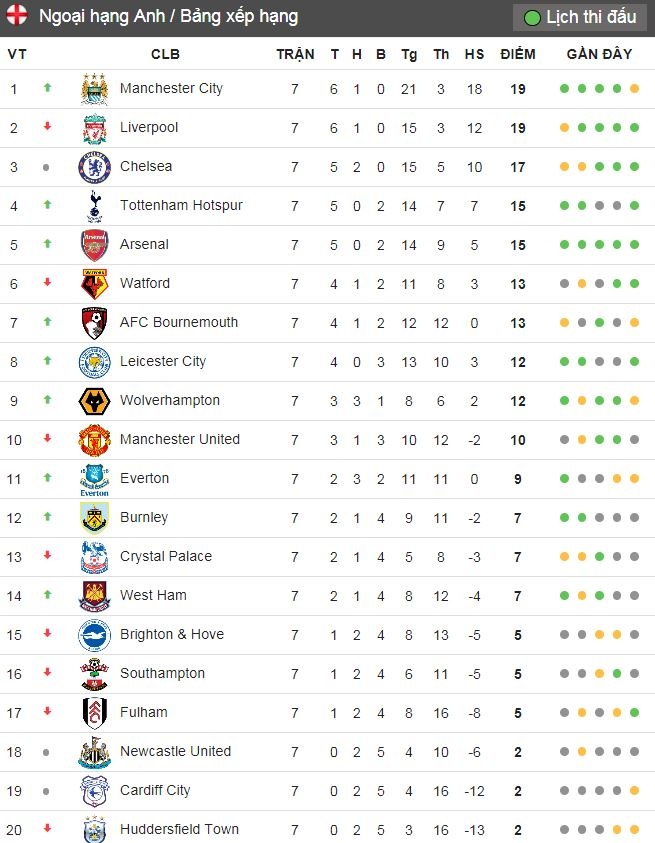
Task: Click the Watford club crest
Action: (94, 284)
